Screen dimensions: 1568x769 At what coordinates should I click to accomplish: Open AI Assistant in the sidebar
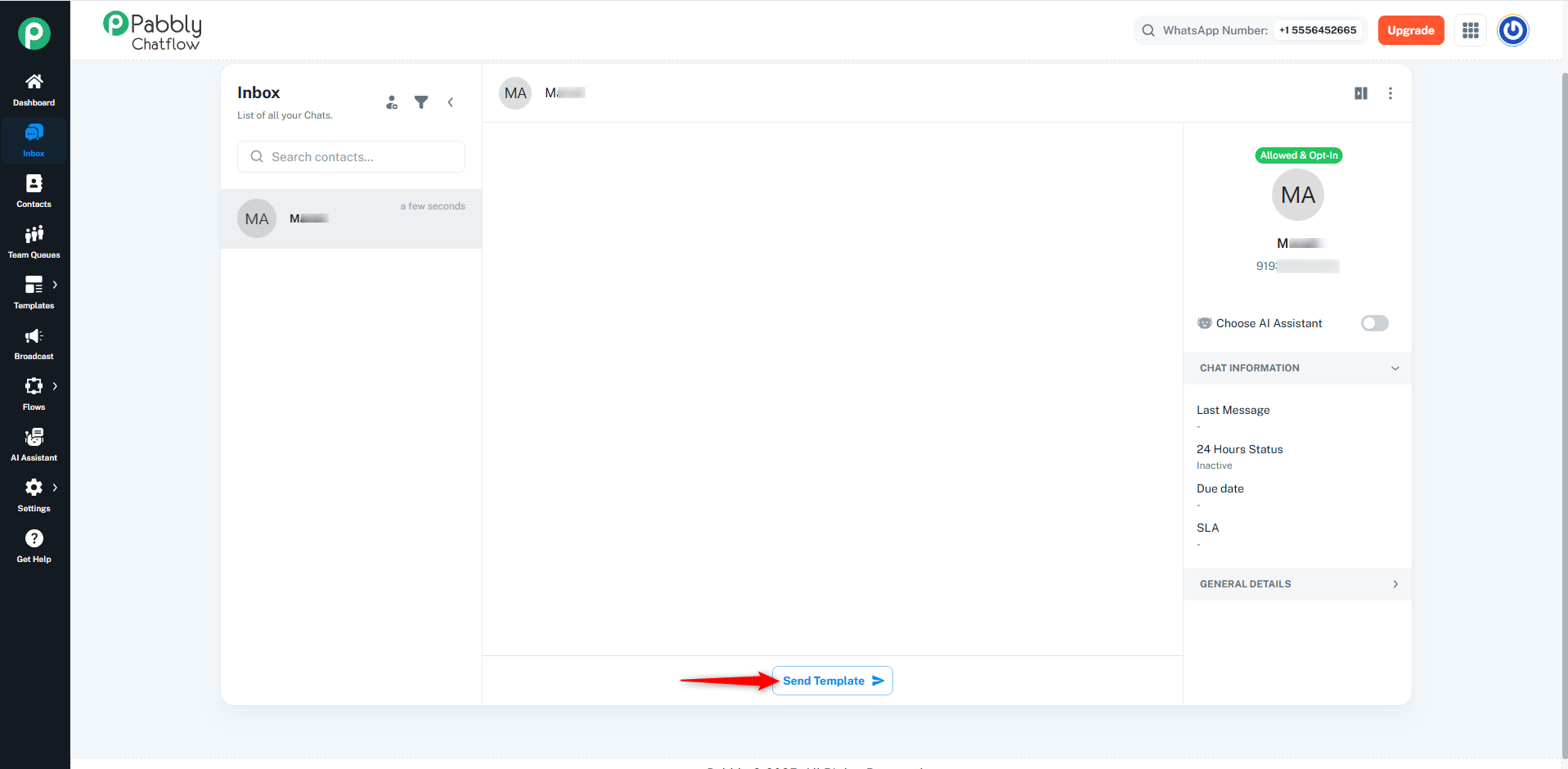click(x=34, y=445)
